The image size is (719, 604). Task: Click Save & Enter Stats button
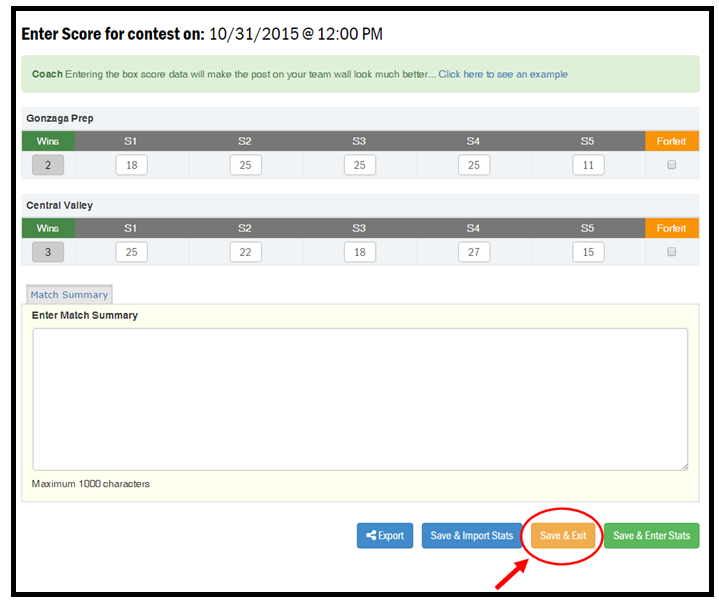point(651,536)
